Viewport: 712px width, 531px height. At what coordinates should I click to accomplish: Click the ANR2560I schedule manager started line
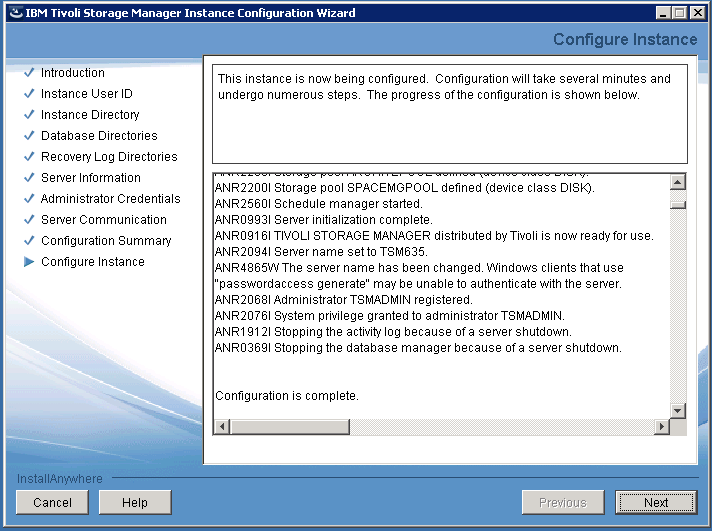pyautogui.click(x=319, y=203)
